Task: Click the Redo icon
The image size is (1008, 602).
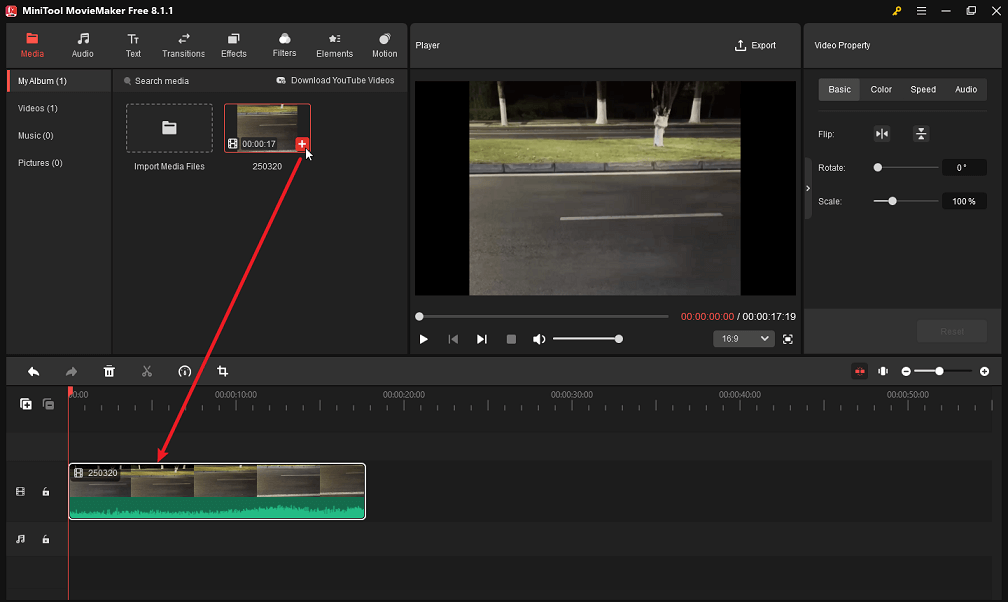Action: (71, 371)
